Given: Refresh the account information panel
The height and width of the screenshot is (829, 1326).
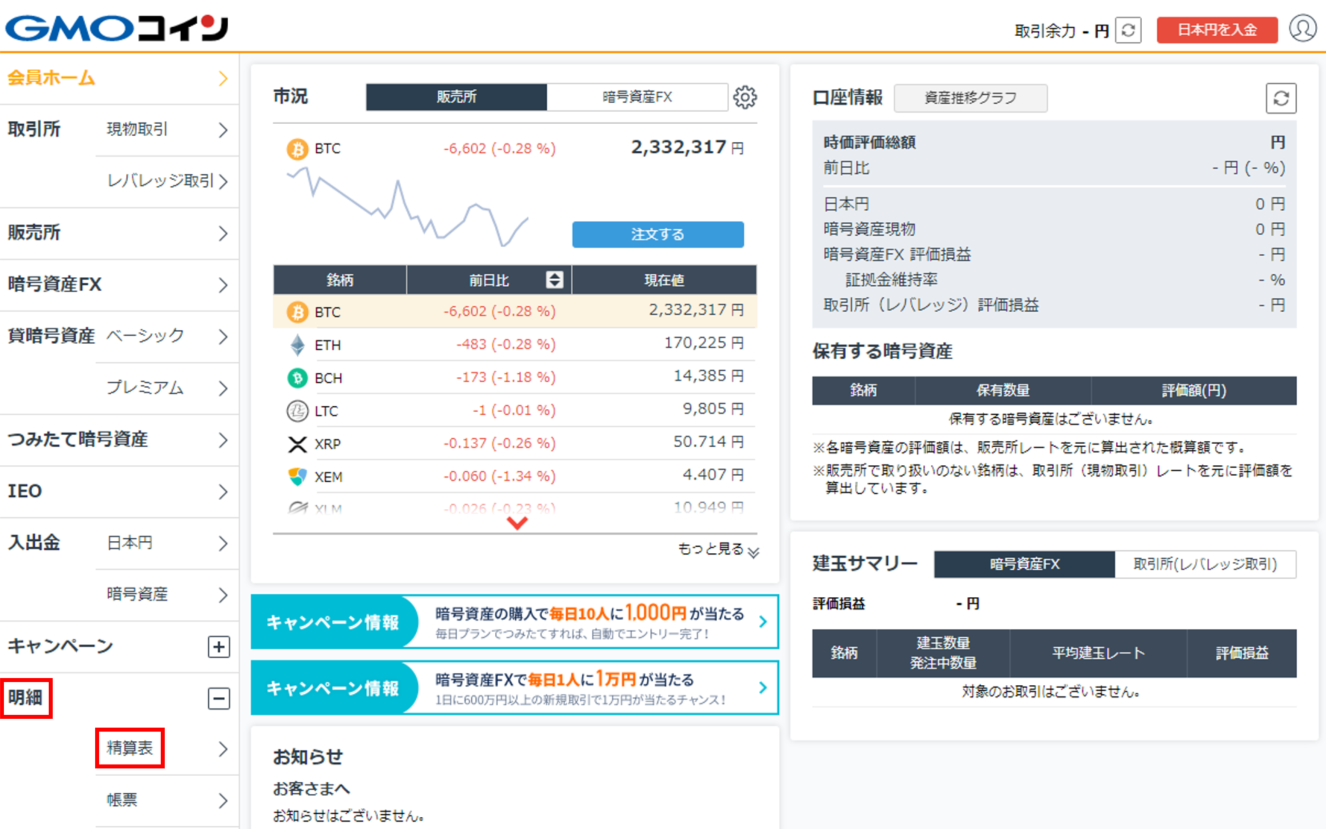Looking at the screenshot, I should tap(1281, 98).
